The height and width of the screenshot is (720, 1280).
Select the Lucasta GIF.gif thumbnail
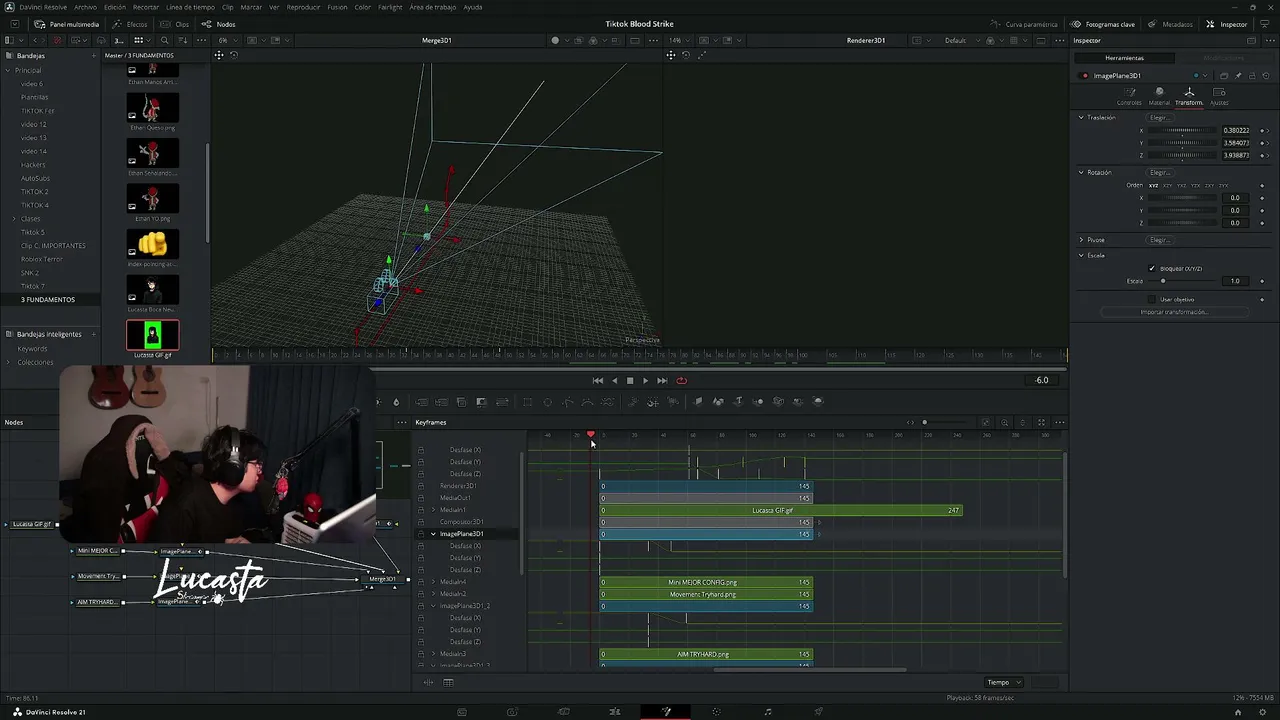(152, 335)
